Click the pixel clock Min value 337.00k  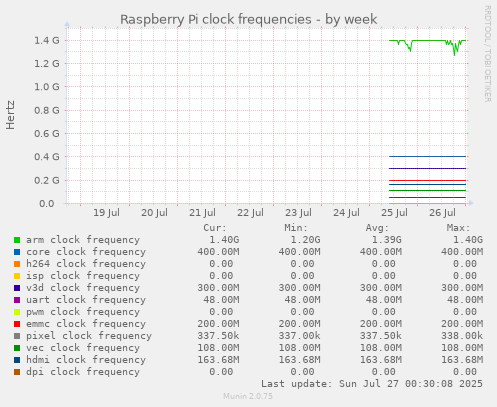(299, 336)
